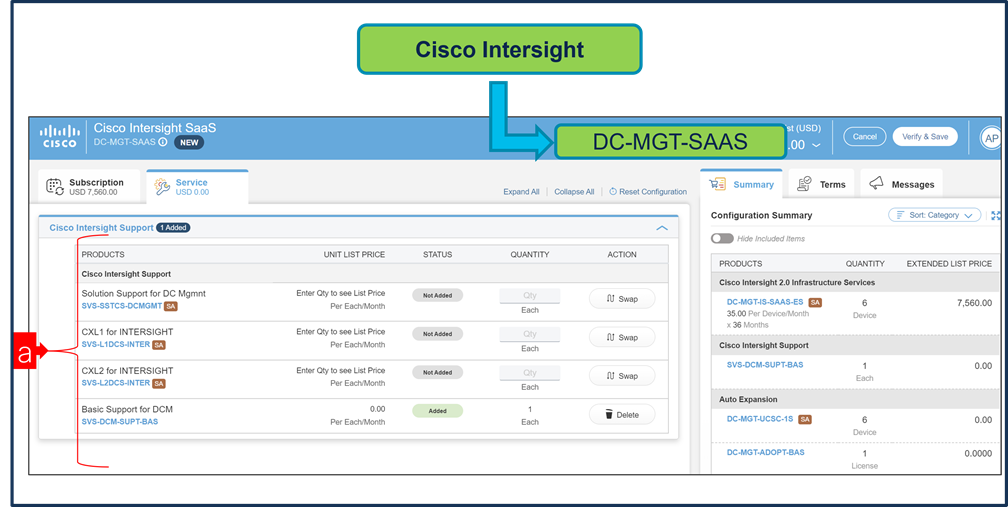This screenshot has height=507, width=1008.
Task: Open DC-MGT-IS-SAAS-ES summary link
Action: 766,302
